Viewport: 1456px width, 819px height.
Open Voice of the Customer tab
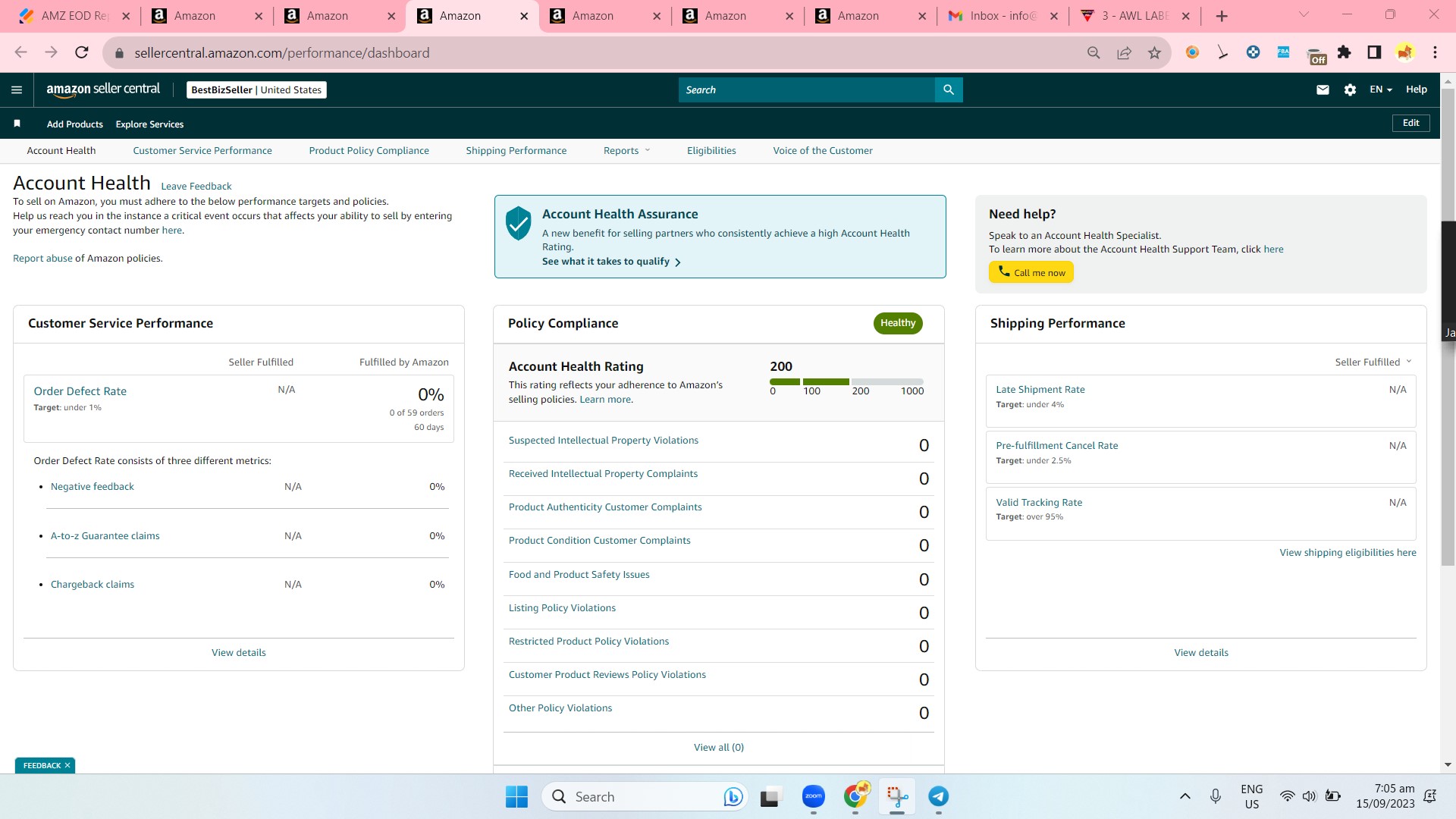pos(822,150)
